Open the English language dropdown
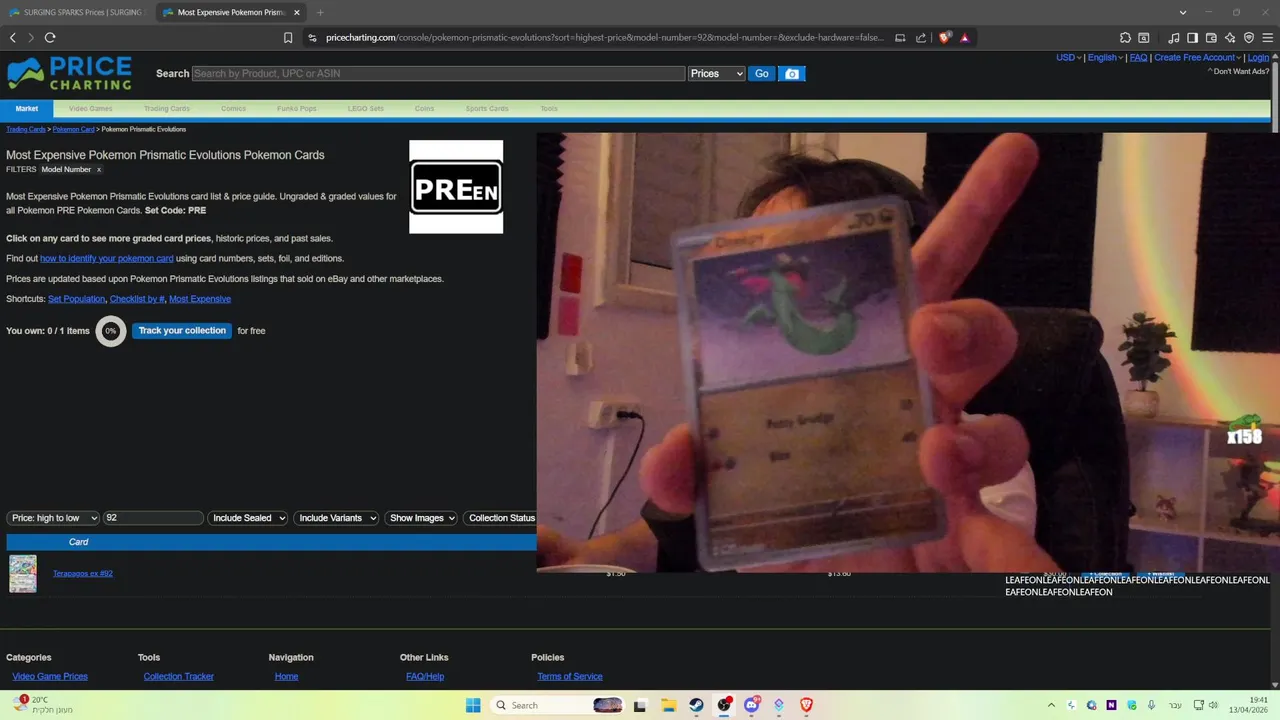Viewport: 1280px width, 720px height. tap(1105, 58)
